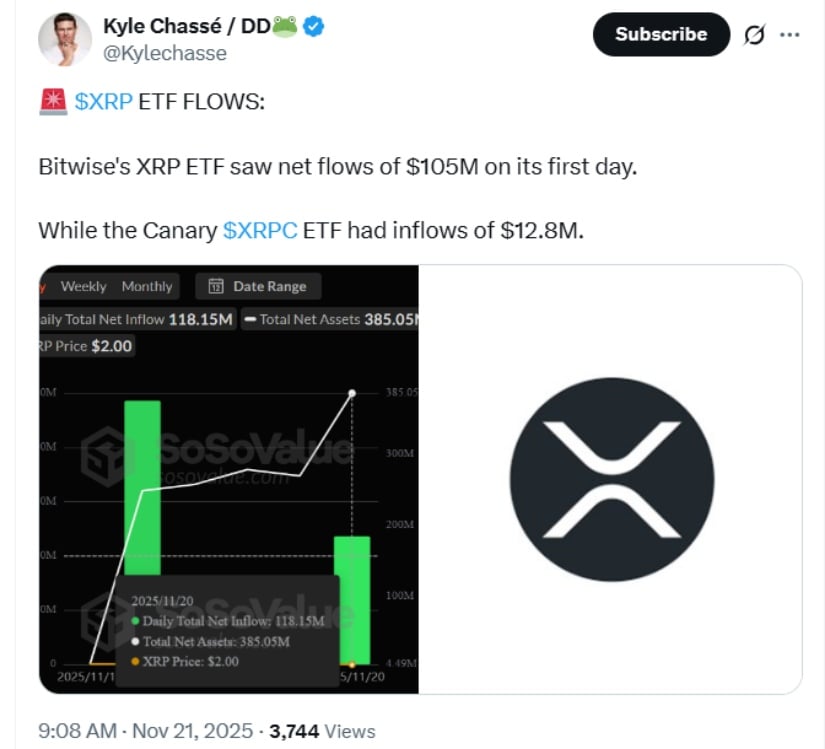
Task: Click the white data point at chart top
Action: click(x=352, y=393)
